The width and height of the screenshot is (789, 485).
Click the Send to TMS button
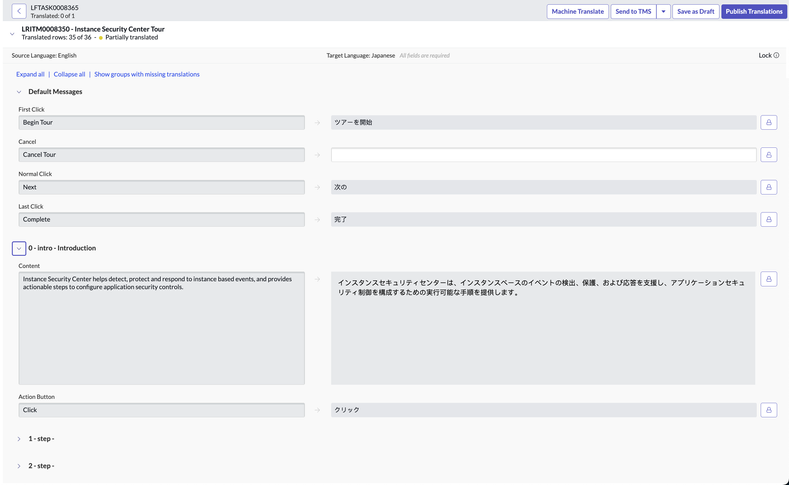(634, 12)
